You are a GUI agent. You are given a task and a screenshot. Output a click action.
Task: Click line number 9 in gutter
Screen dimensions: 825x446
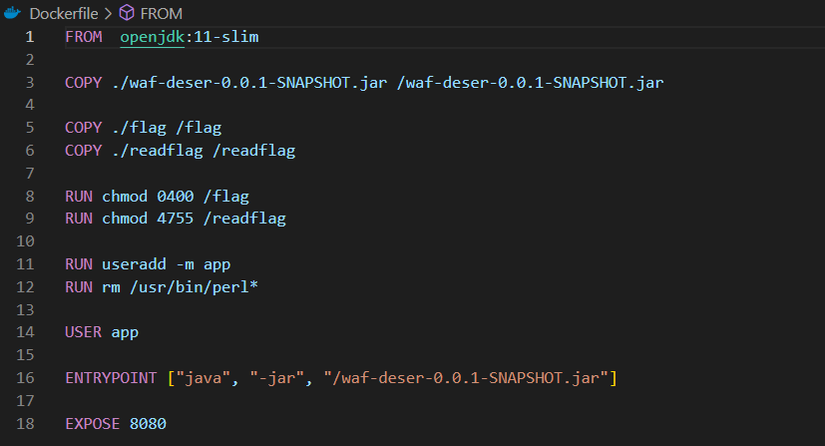click(29, 218)
